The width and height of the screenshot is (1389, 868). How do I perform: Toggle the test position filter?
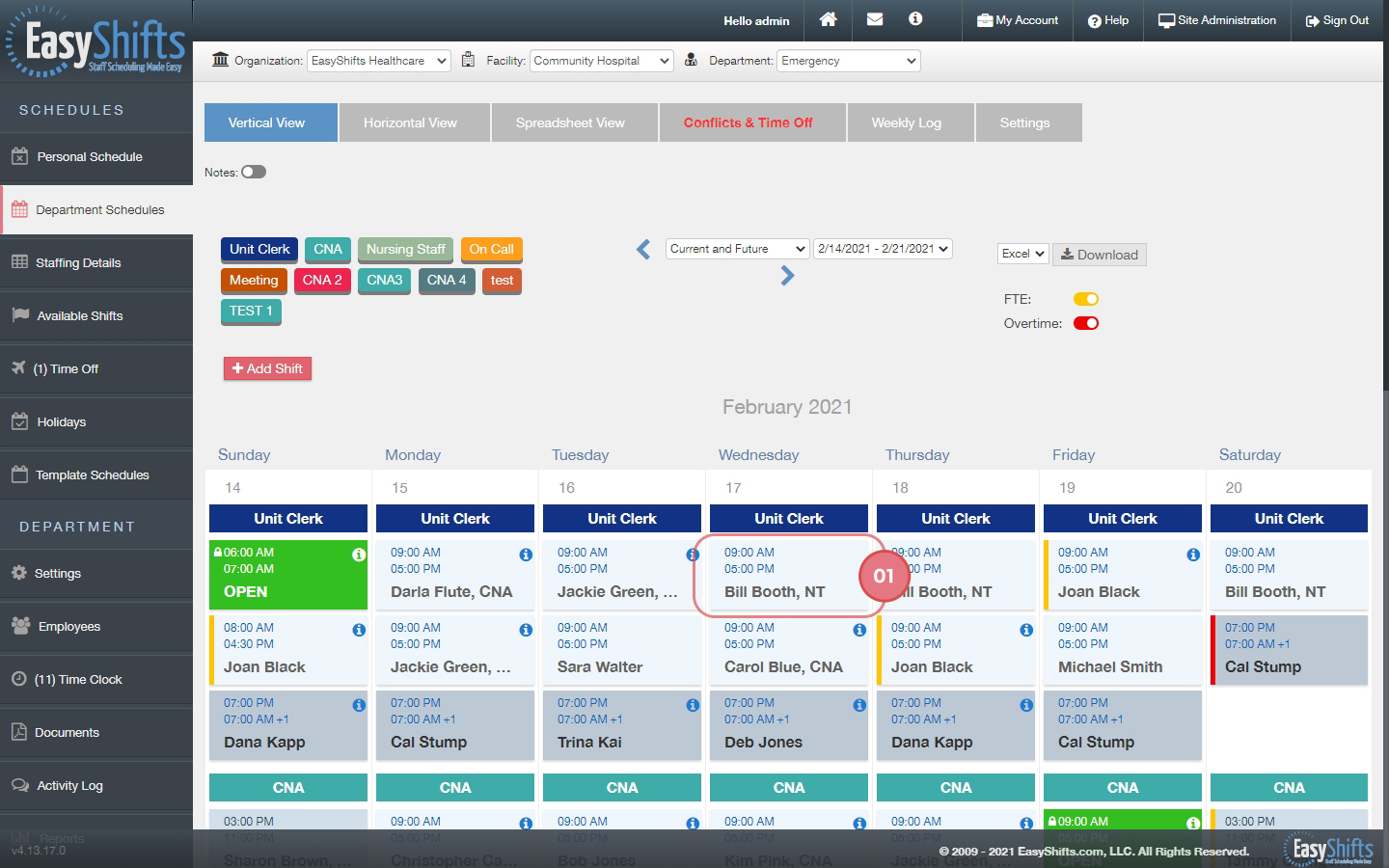point(502,281)
